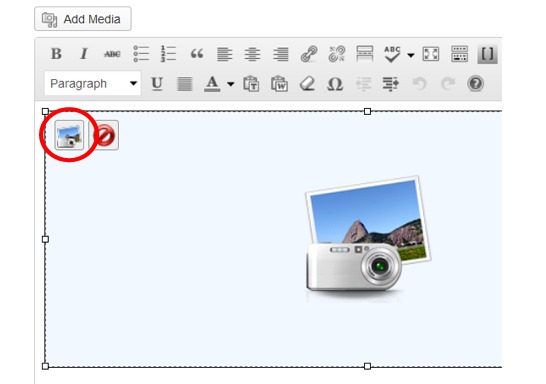Apply blockquote formatting
The height and width of the screenshot is (384, 546).
(197, 54)
